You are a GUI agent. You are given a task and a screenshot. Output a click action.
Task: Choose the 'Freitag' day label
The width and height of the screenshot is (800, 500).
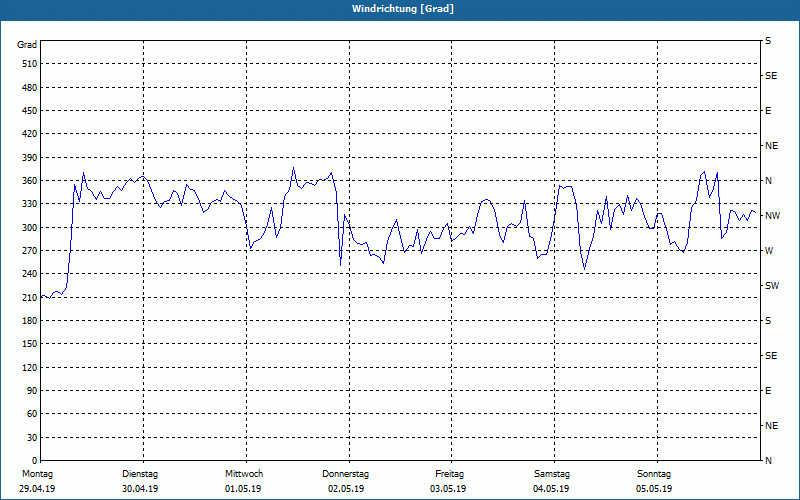coord(449,474)
